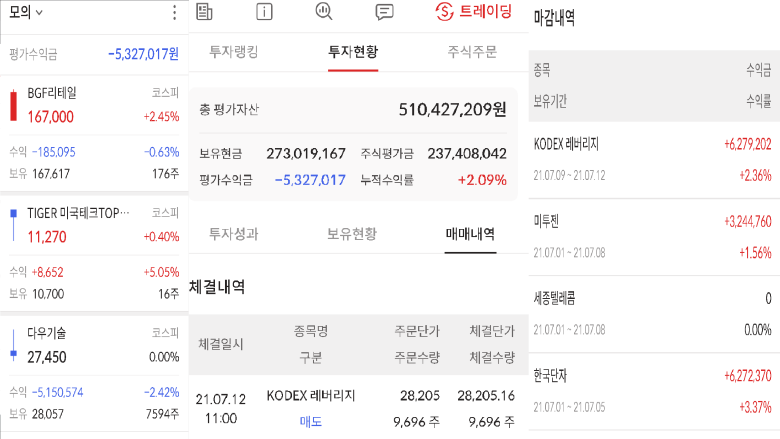Click 누적수익률 value +2.09%
The image size is (780, 439).
(482, 180)
